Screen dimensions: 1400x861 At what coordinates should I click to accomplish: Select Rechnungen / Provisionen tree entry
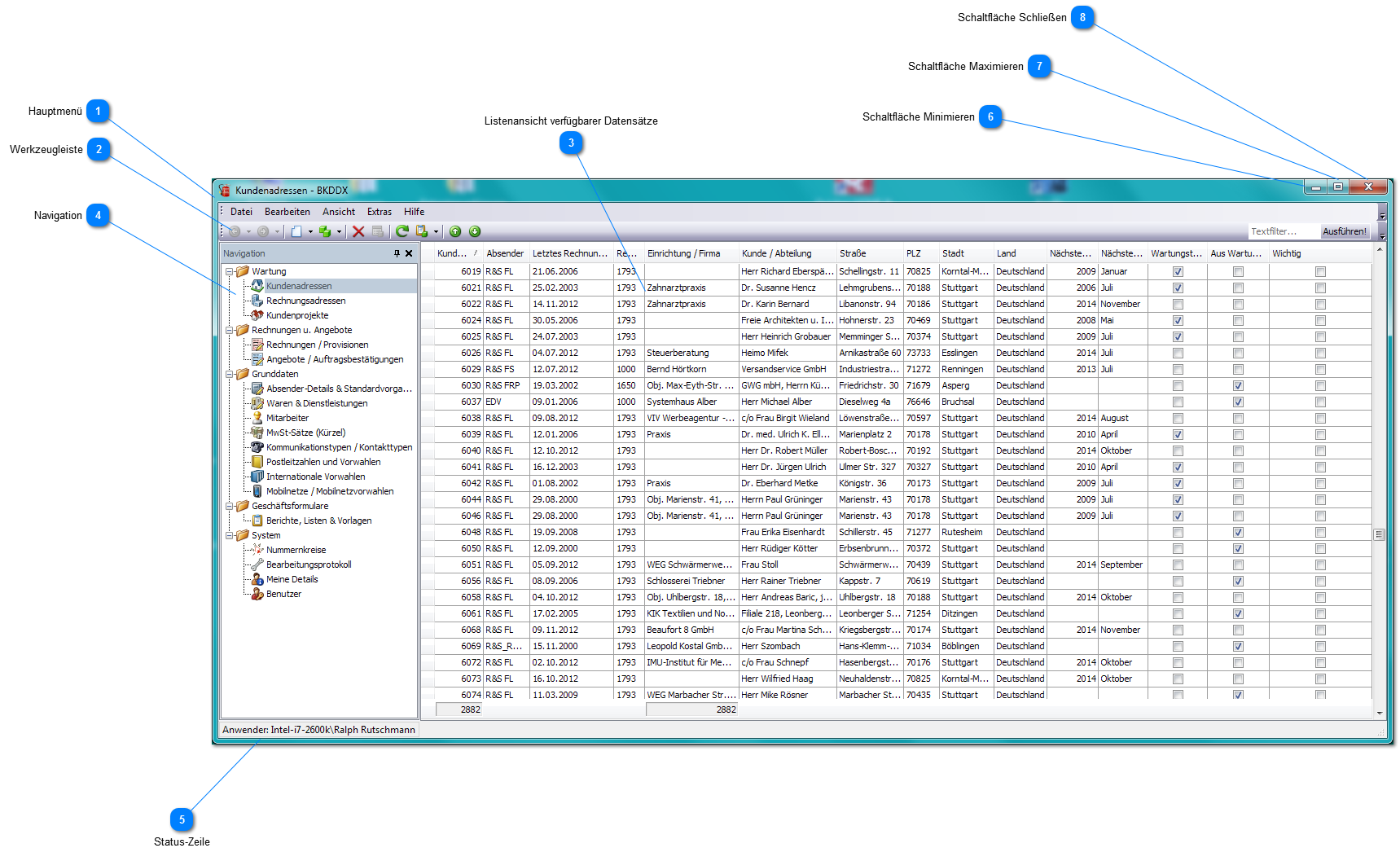click(317, 345)
